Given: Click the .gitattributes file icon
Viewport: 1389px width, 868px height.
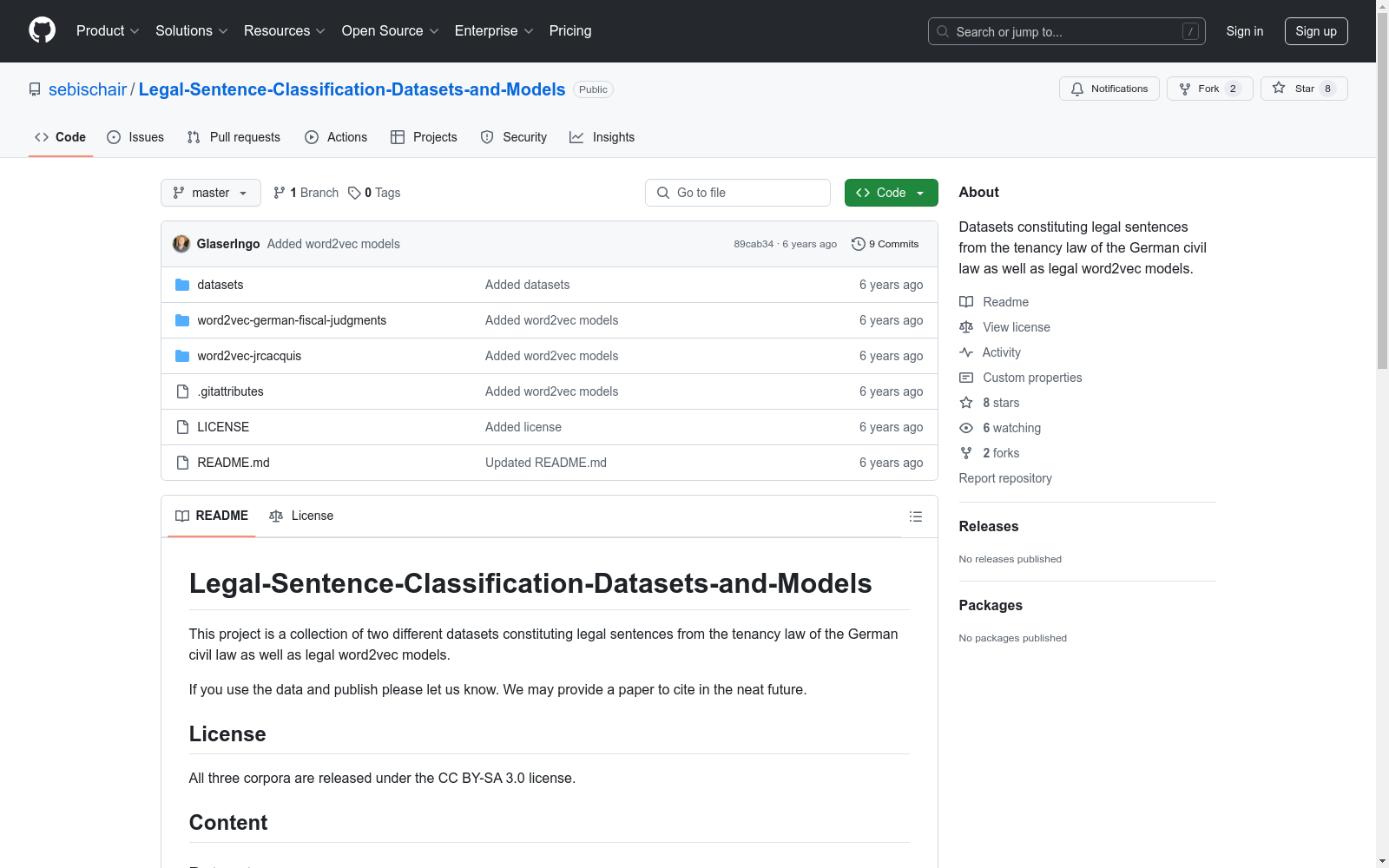Looking at the screenshot, I should (x=182, y=391).
